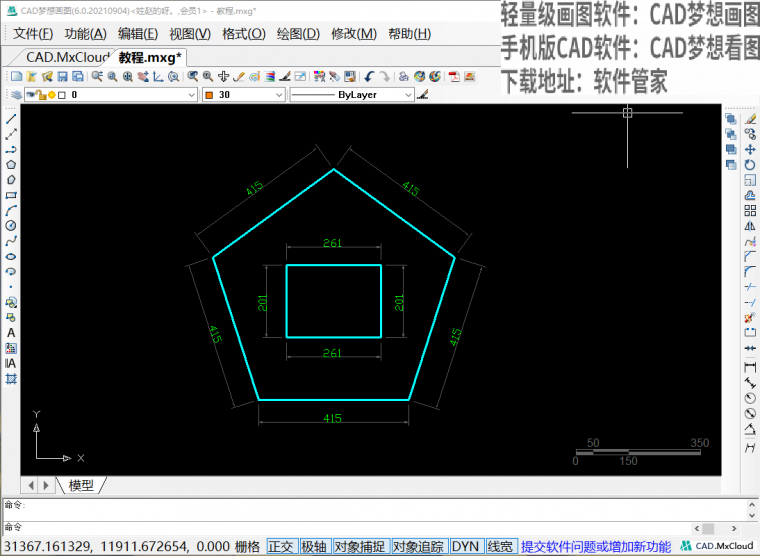Viewport: 760px width, 556px height.
Task: Toggle 正交 ortho mode
Action: (282, 547)
